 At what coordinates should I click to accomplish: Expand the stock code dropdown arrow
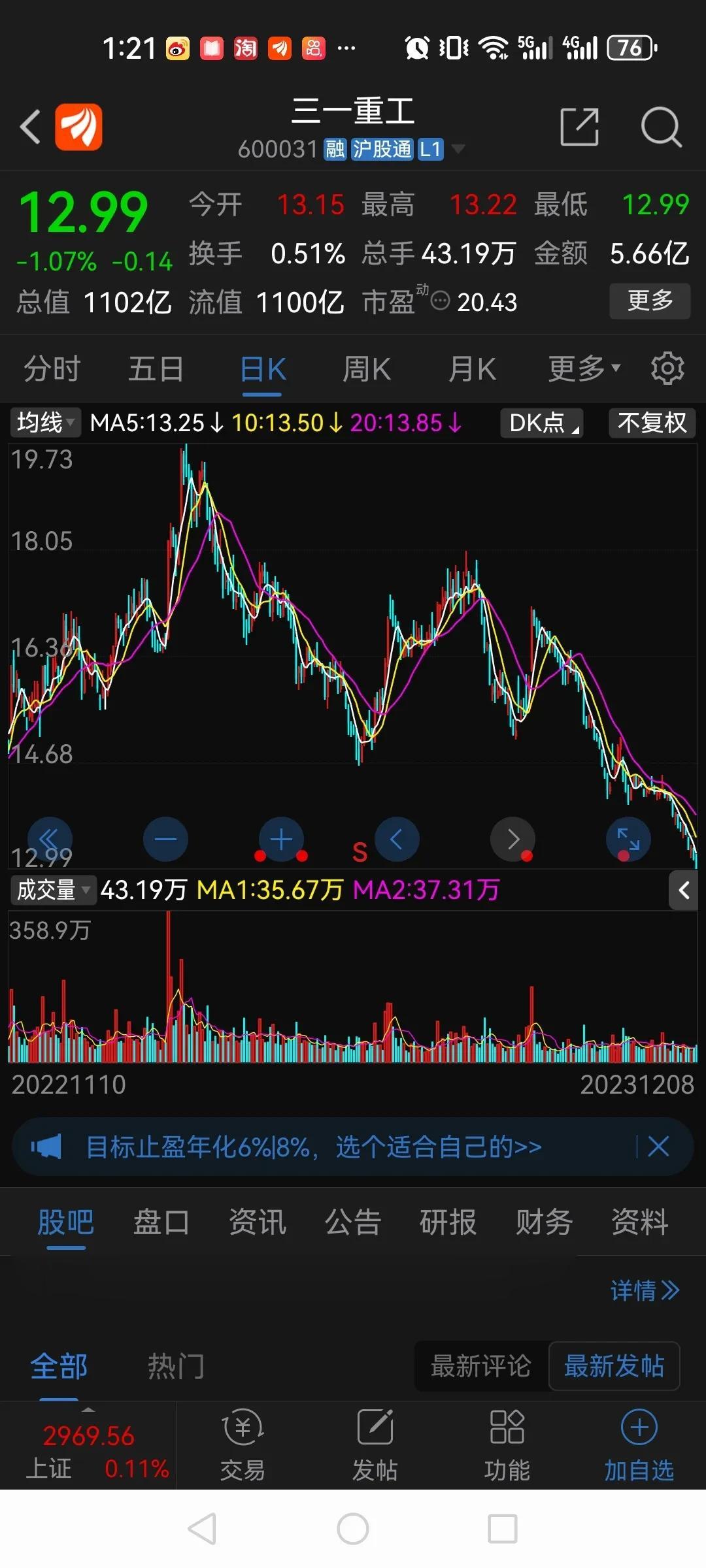pos(459,149)
